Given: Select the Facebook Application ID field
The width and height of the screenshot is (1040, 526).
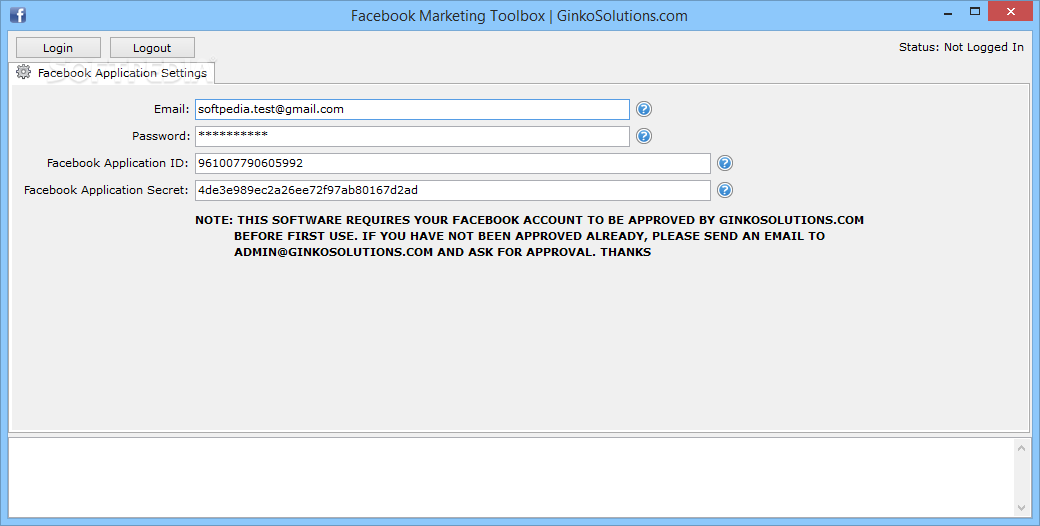Looking at the screenshot, I should tap(452, 163).
